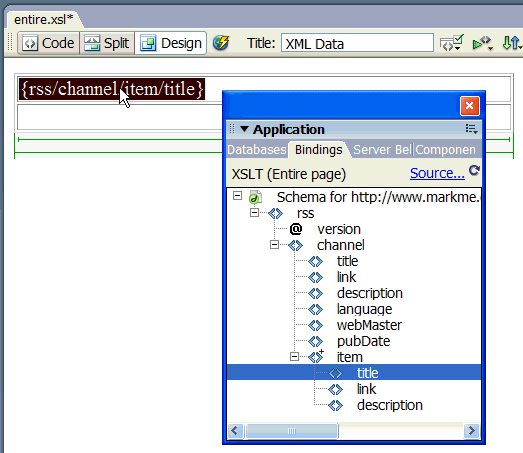Click the refresh icon beside Source link

coord(474,170)
